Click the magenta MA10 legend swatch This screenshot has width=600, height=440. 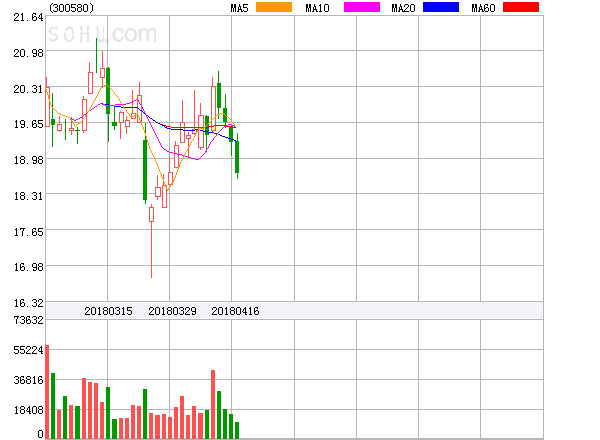pyautogui.click(x=362, y=7)
